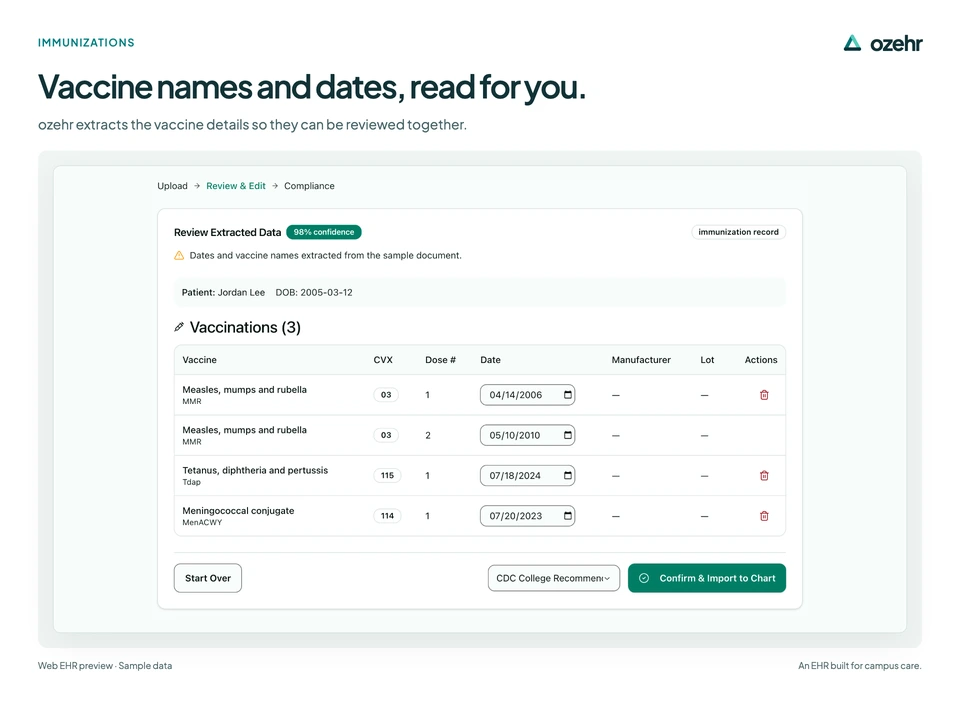Click the Actions column header

[761, 360]
